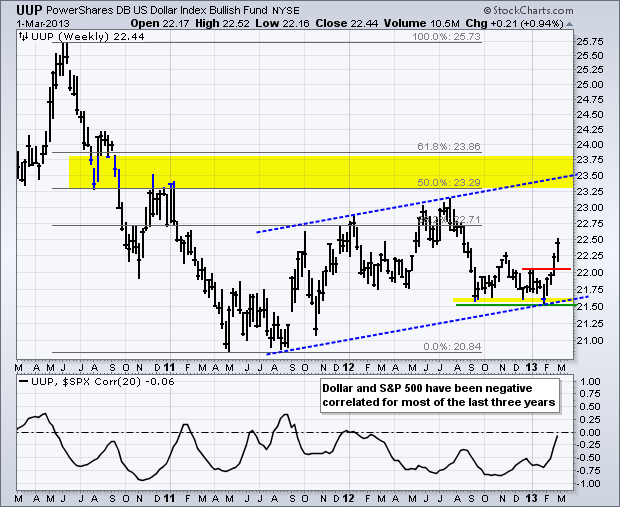Viewport: 620px width, 507px height.
Task: Click the 100.0%: 25.73 Fibonacci label
Action: 446,37
